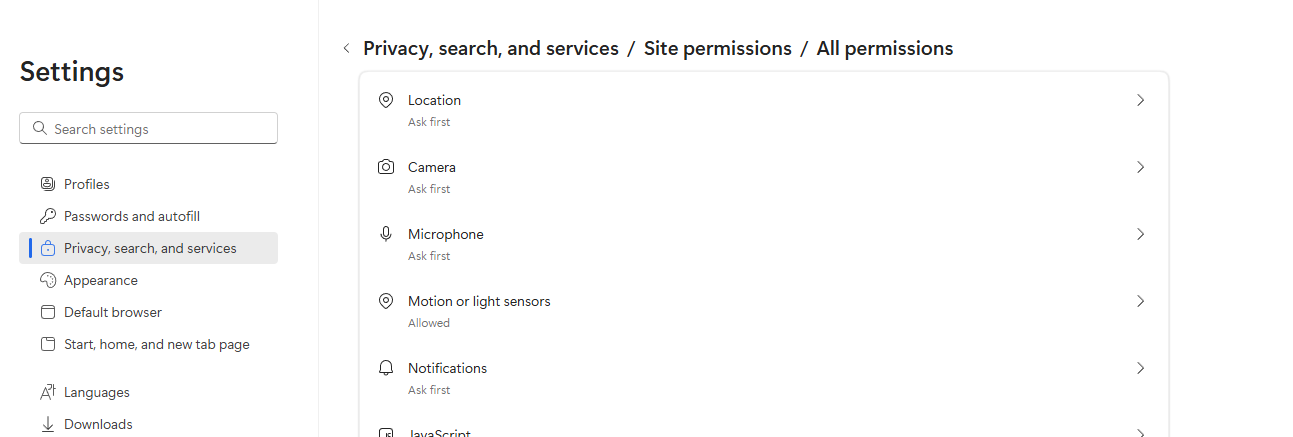This screenshot has width=1293, height=437.
Task: Click the Notifications bell icon
Action: tap(386, 368)
